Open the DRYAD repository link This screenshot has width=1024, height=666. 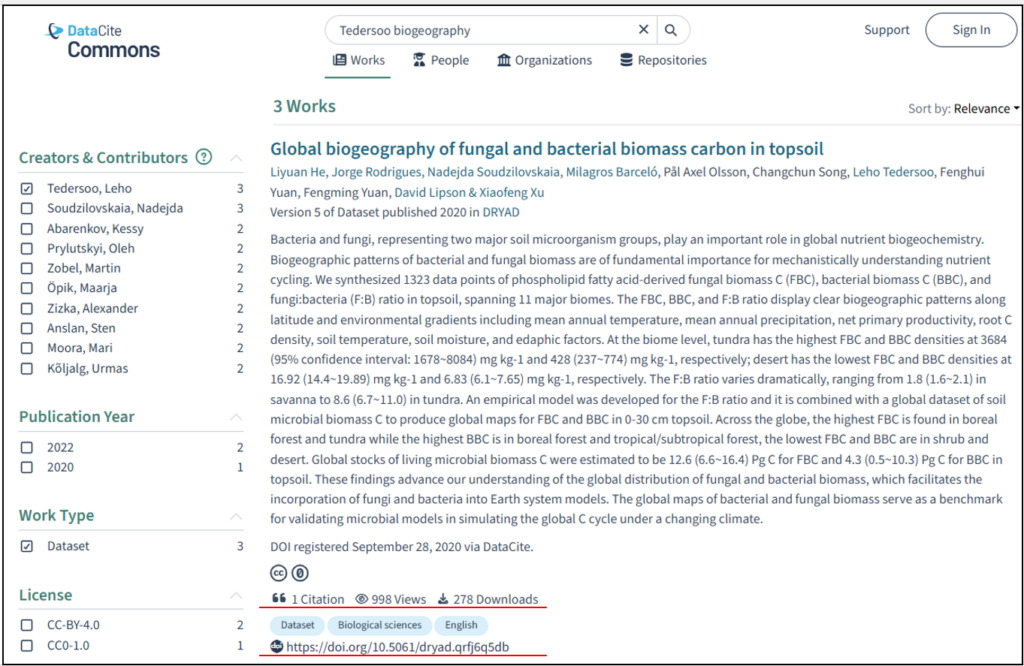[x=501, y=212]
